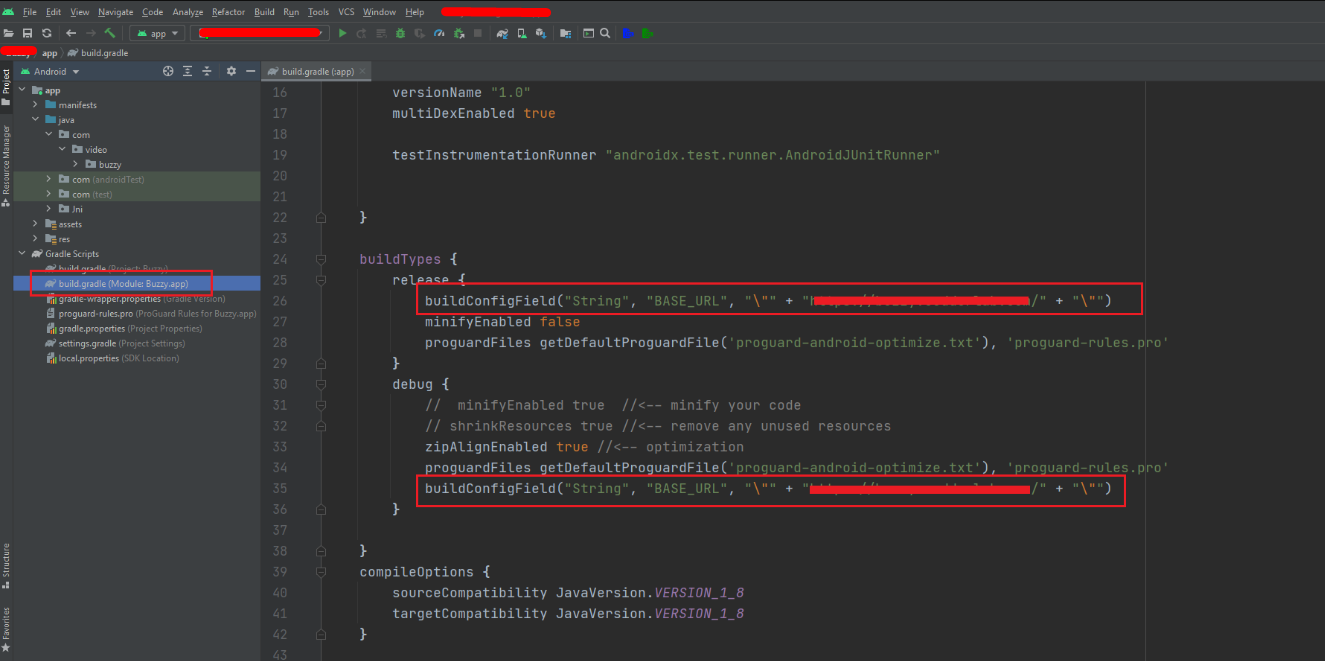Toggle fold marker at compileOptions line

click(x=321, y=572)
